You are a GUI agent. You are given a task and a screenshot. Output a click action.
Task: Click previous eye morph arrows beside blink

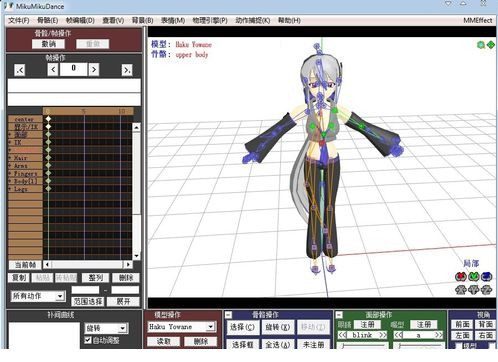342,335
